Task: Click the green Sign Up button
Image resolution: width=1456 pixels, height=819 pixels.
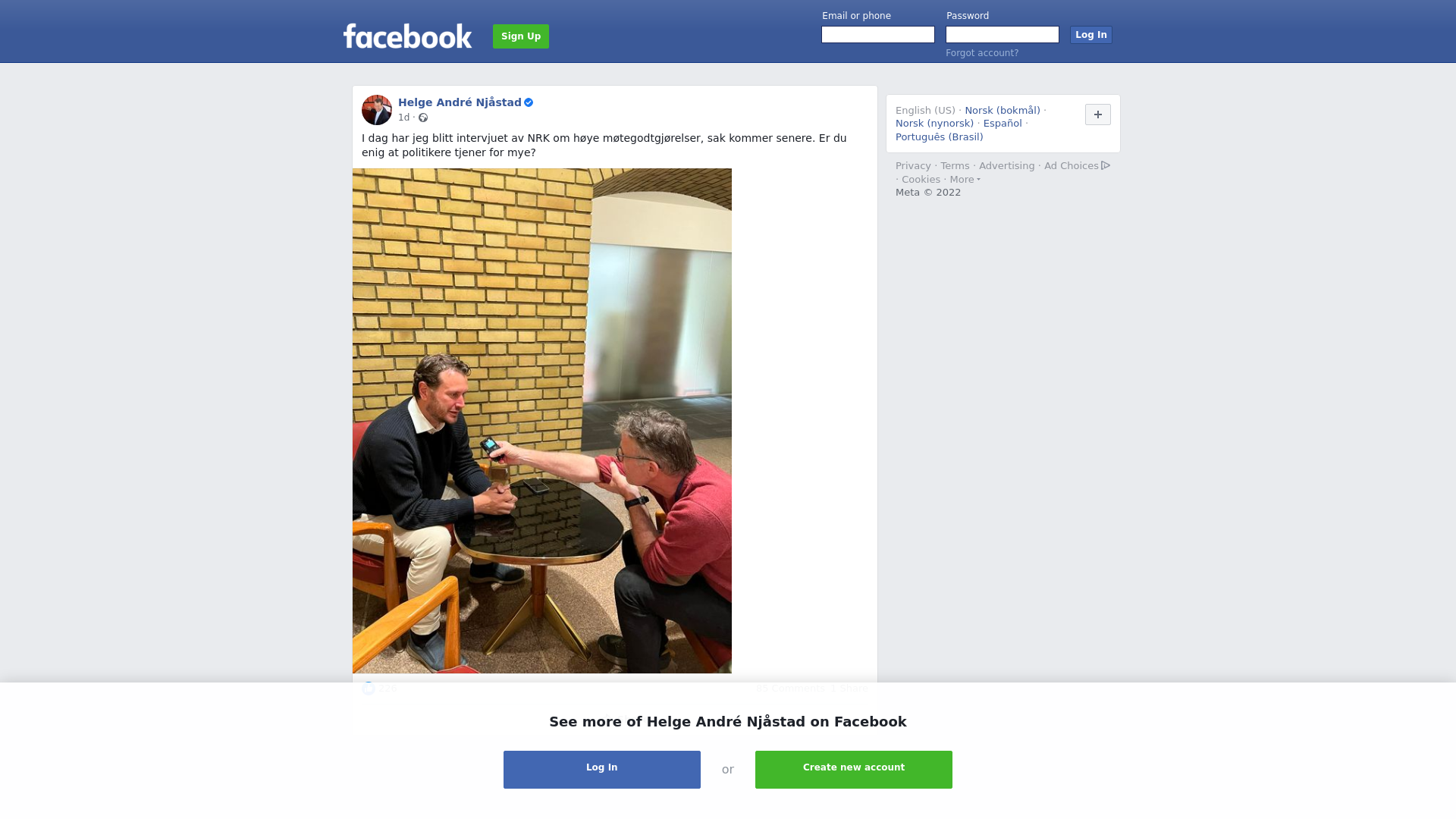Action: tap(521, 36)
